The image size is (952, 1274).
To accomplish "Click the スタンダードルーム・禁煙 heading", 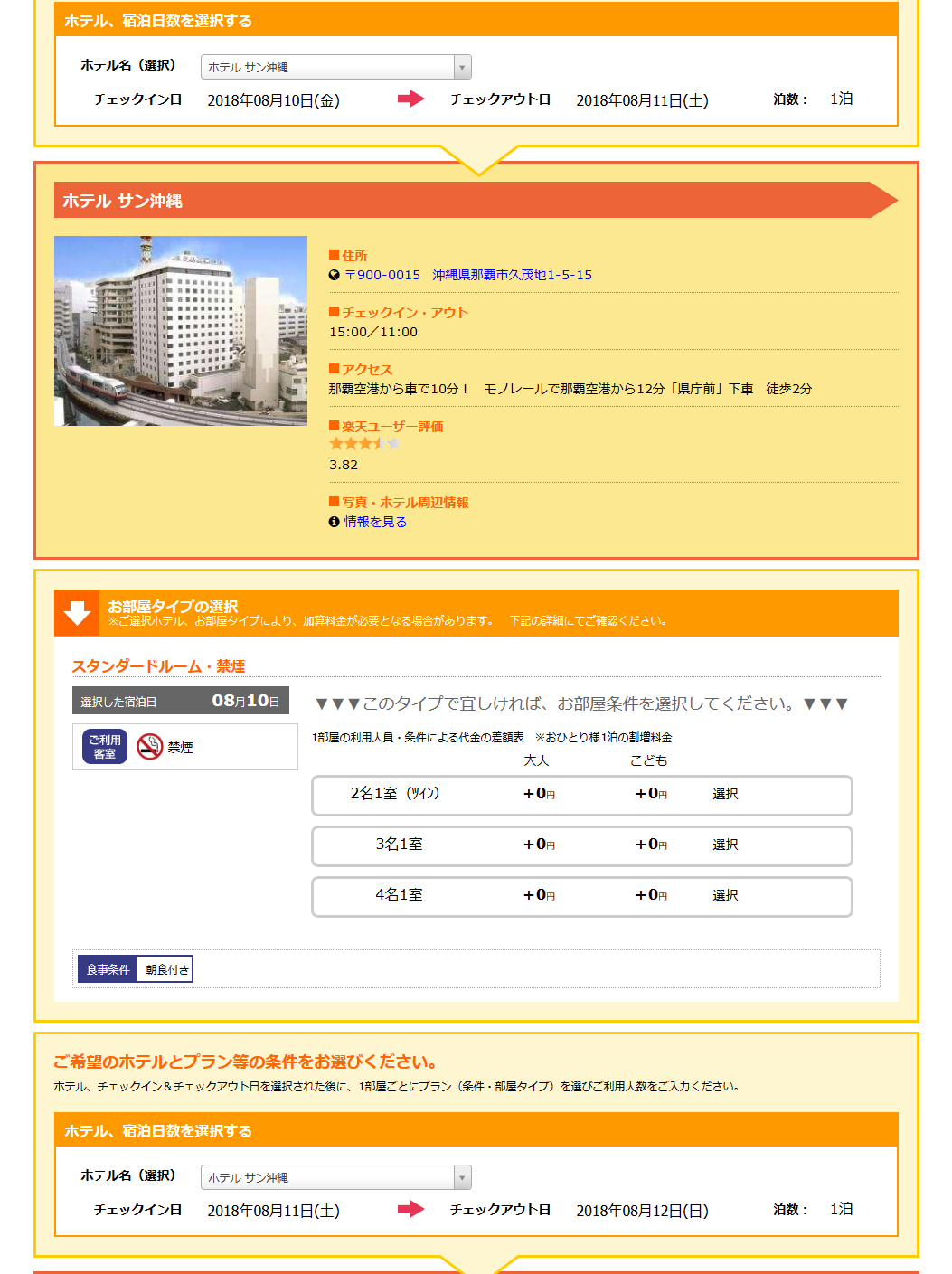I will pos(158,666).
